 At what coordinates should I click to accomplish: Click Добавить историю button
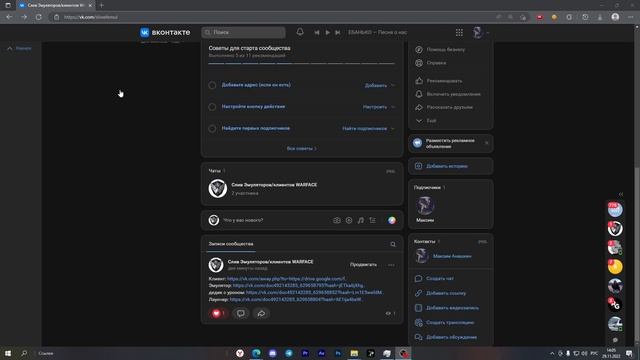pyautogui.click(x=451, y=166)
